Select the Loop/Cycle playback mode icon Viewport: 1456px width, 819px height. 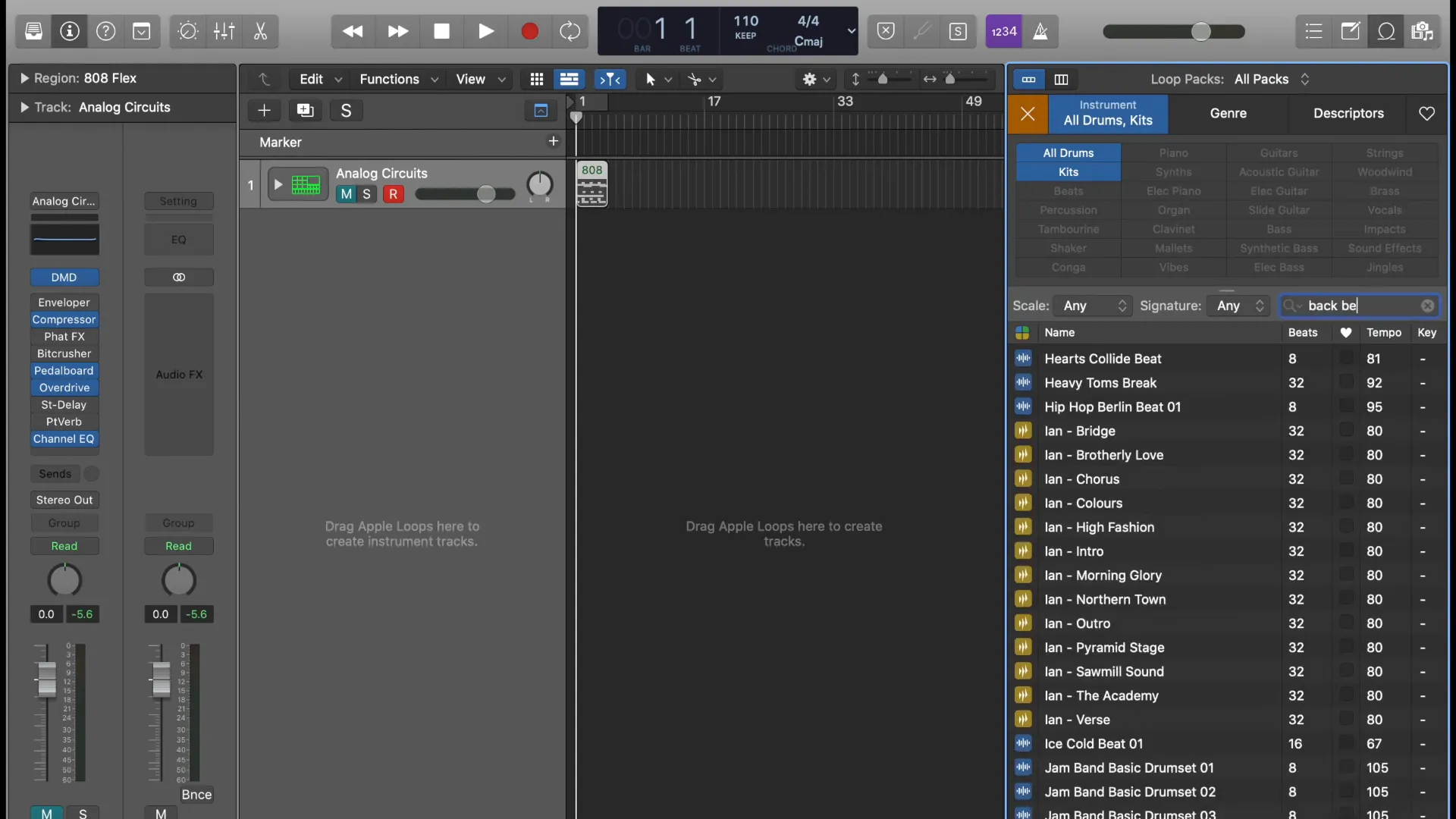click(x=572, y=31)
